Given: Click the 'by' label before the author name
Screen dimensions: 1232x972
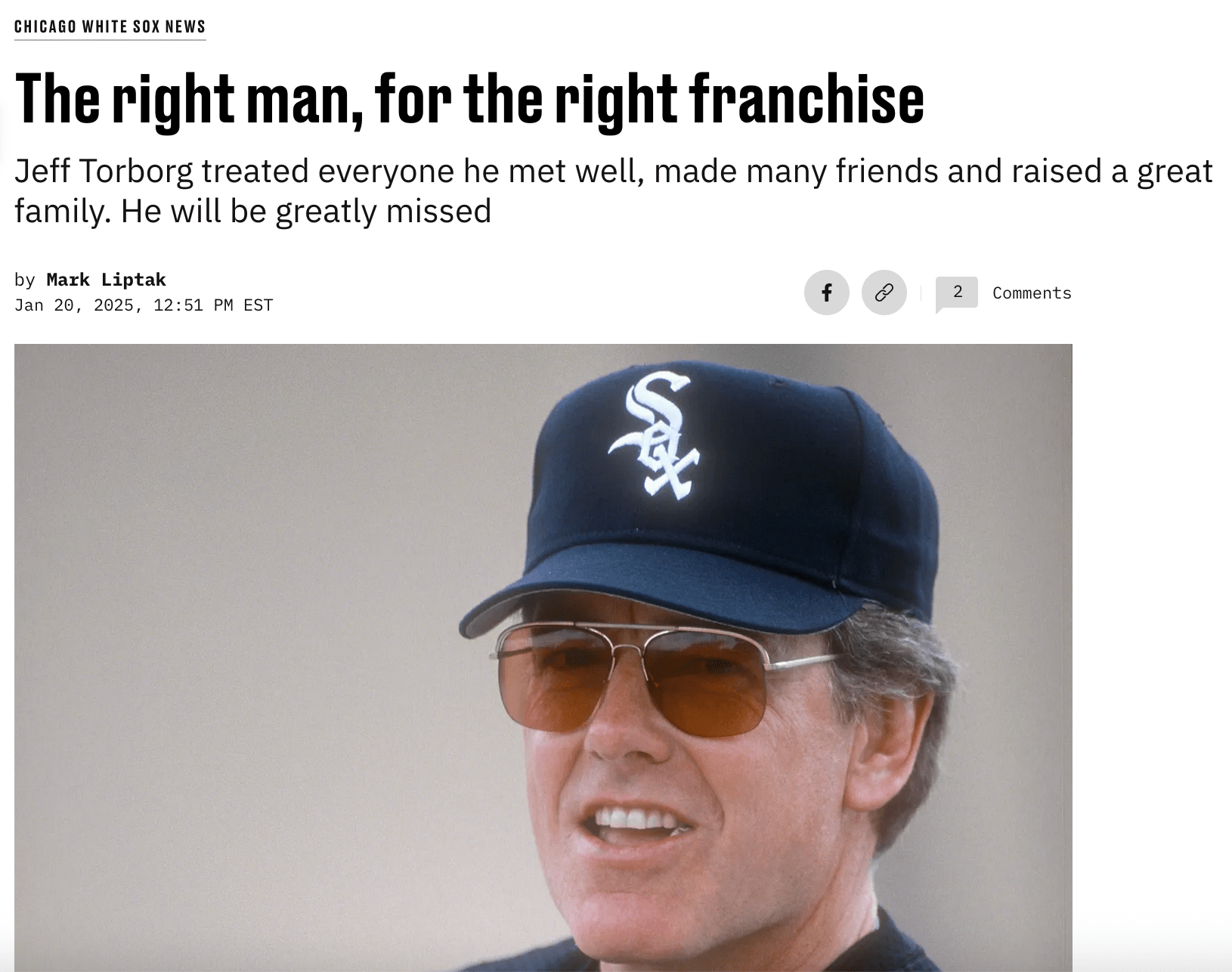Looking at the screenshot, I should click(x=25, y=280).
